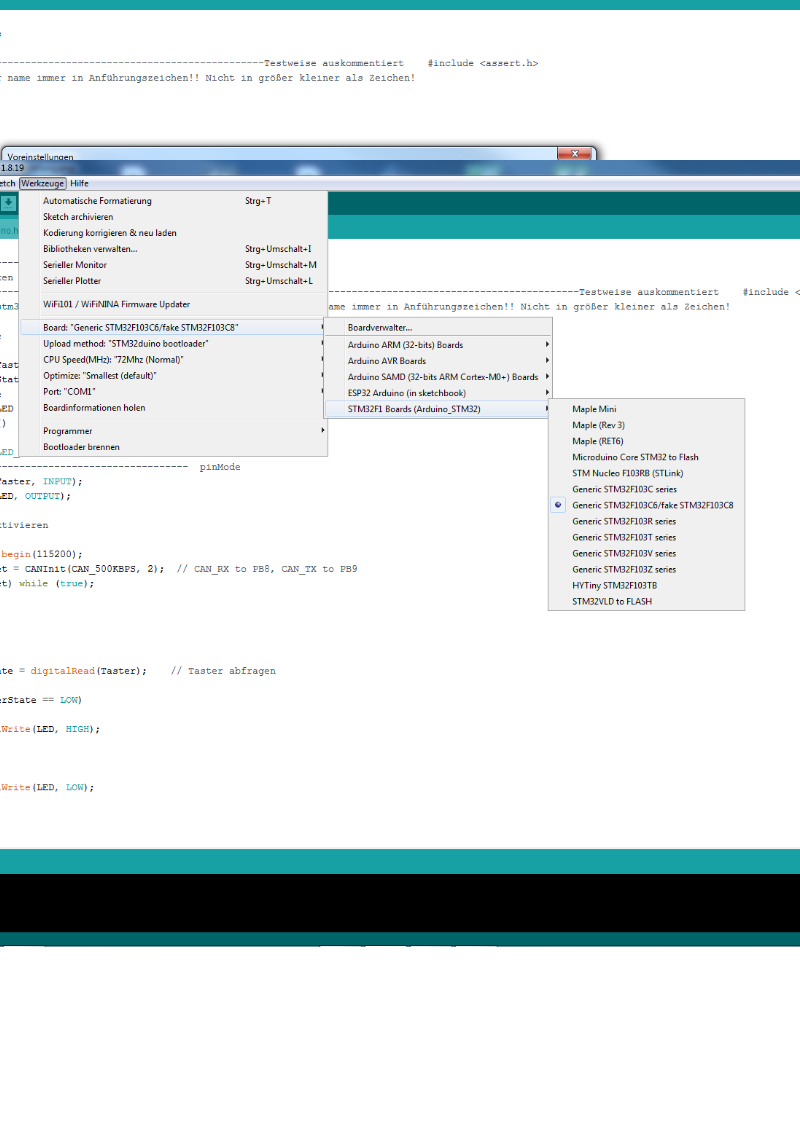Select STM Nucleo F103RB (STLink) board

pos(646,473)
